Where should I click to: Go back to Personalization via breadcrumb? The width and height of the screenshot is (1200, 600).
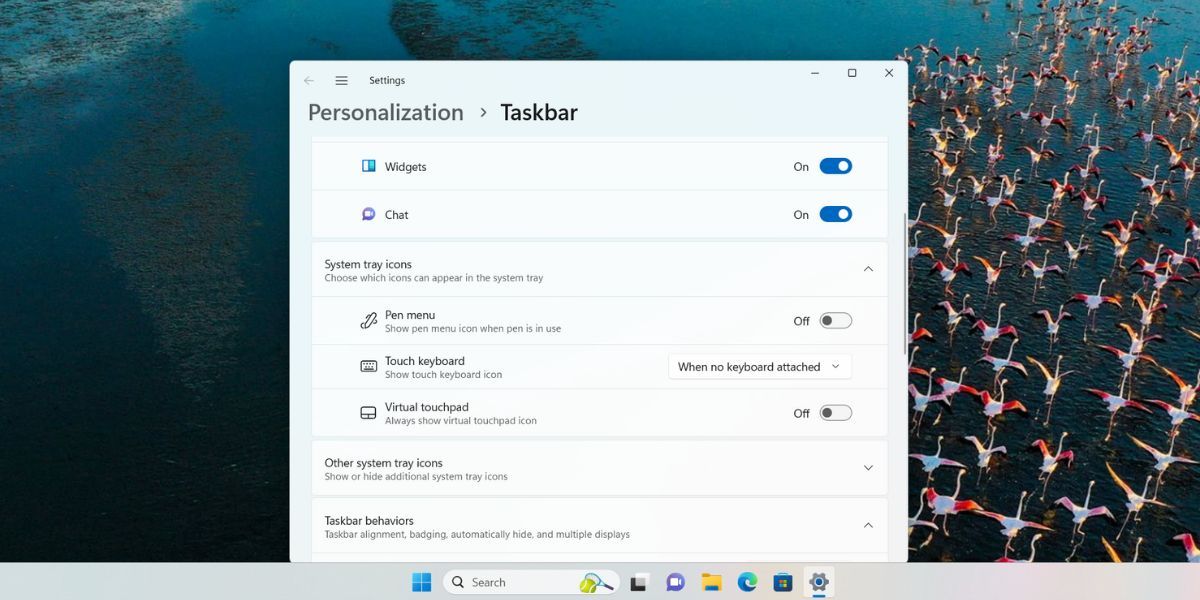[x=385, y=112]
